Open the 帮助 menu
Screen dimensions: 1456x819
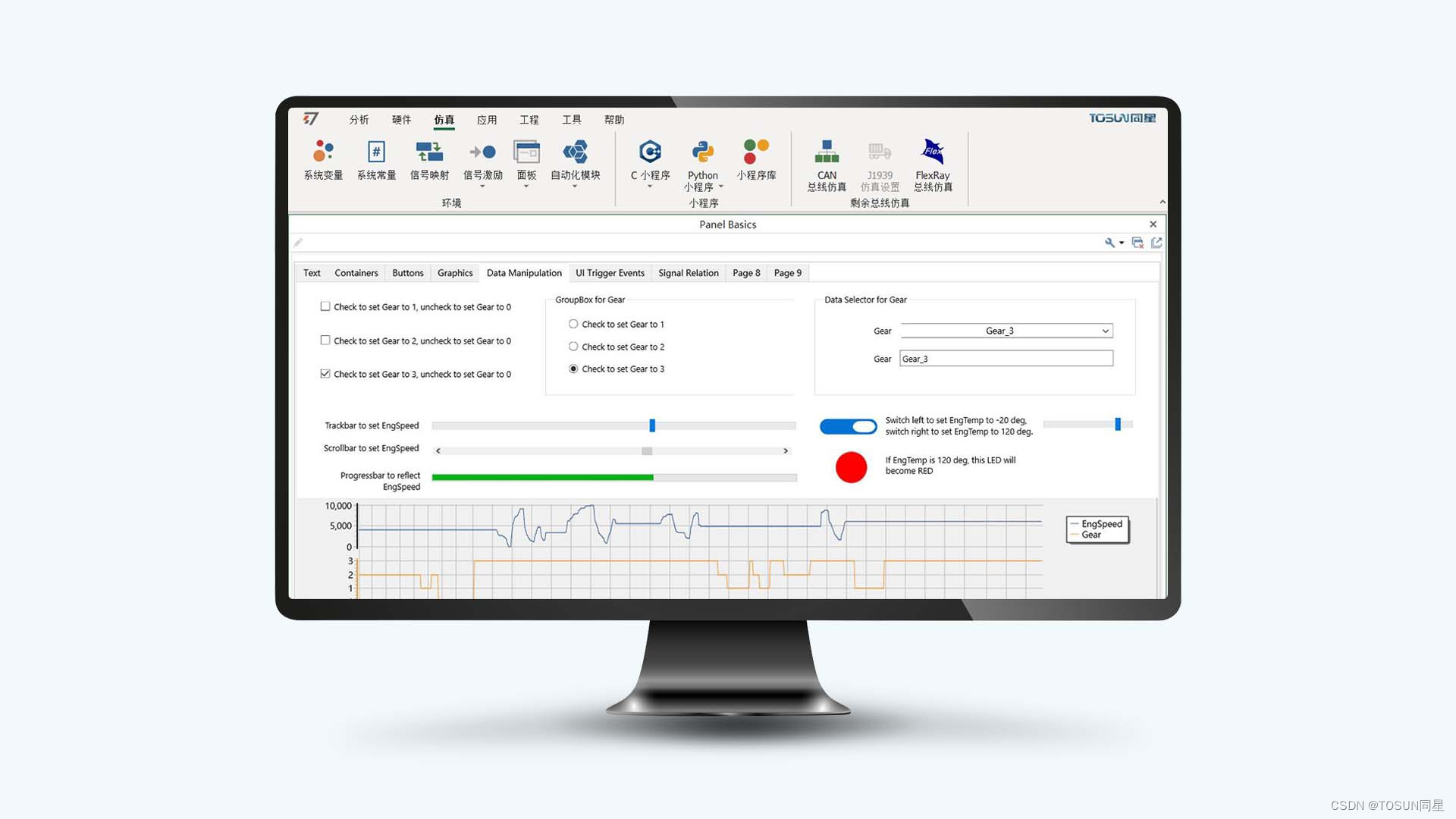click(x=613, y=120)
